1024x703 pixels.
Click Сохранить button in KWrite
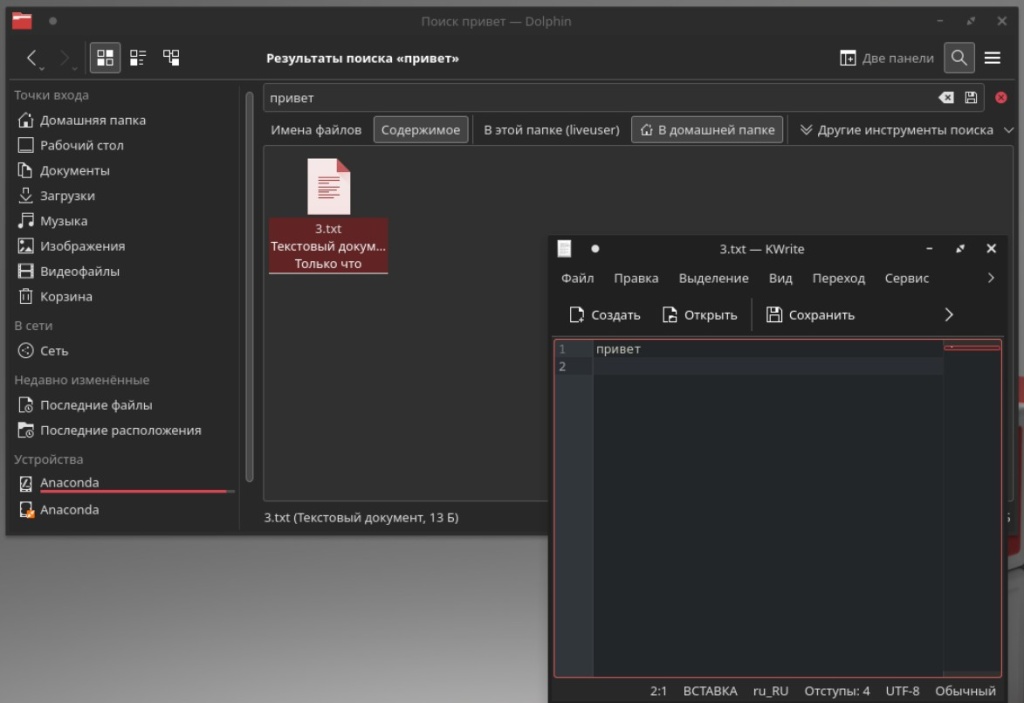tap(810, 315)
